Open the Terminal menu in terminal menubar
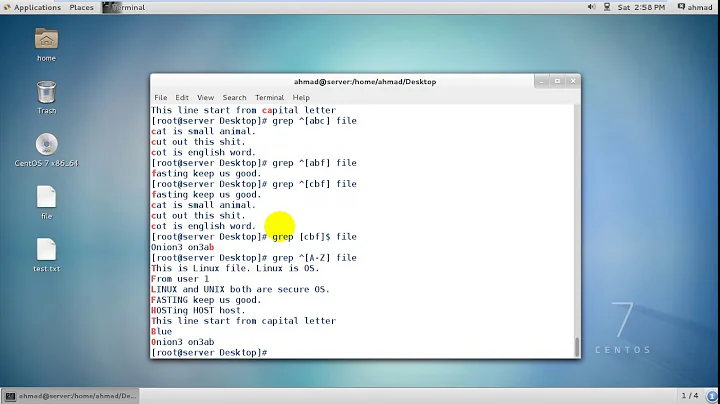Image resolution: width=720 pixels, height=404 pixels. pos(269,97)
